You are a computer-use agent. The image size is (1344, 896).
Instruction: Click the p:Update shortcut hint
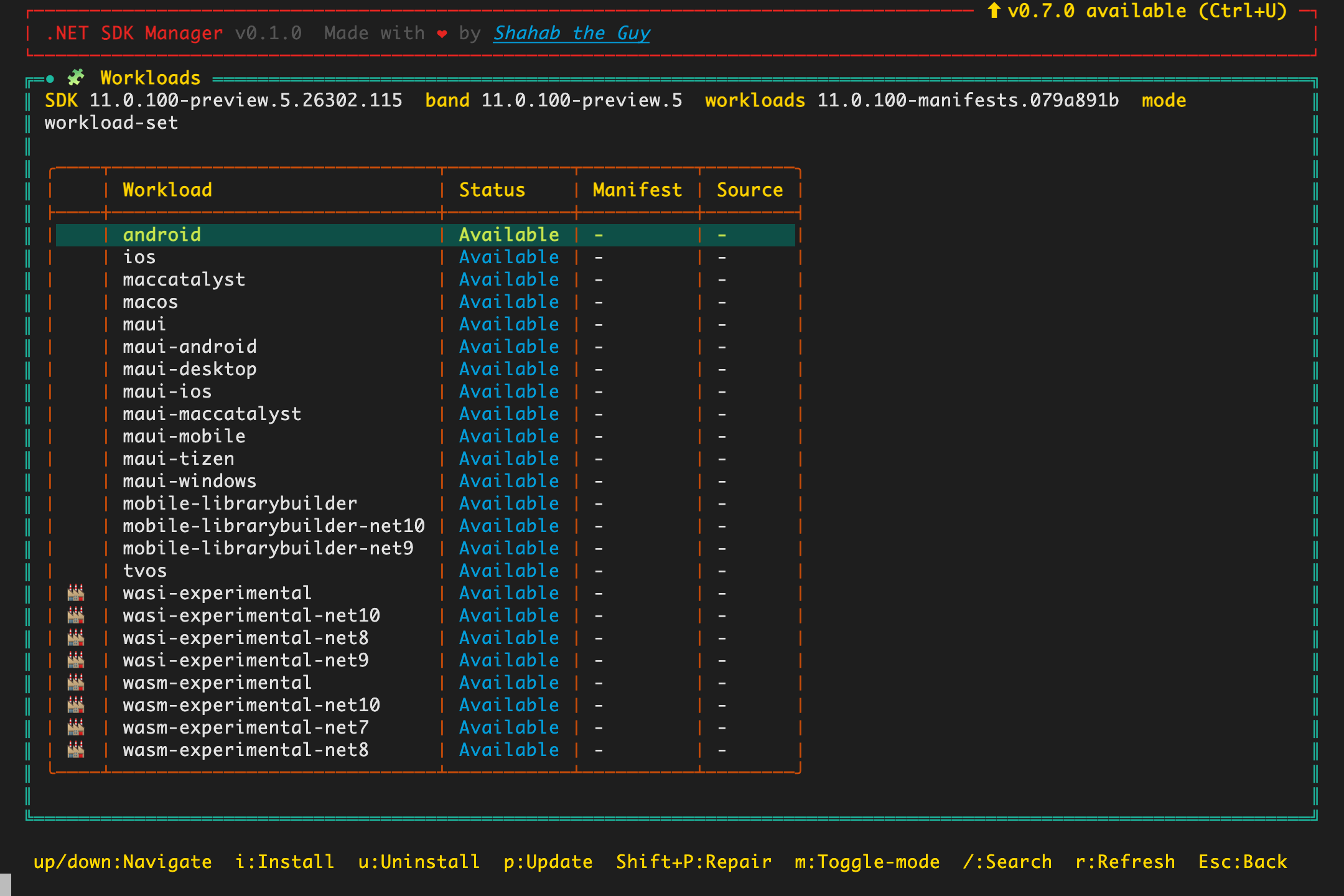coord(548,862)
